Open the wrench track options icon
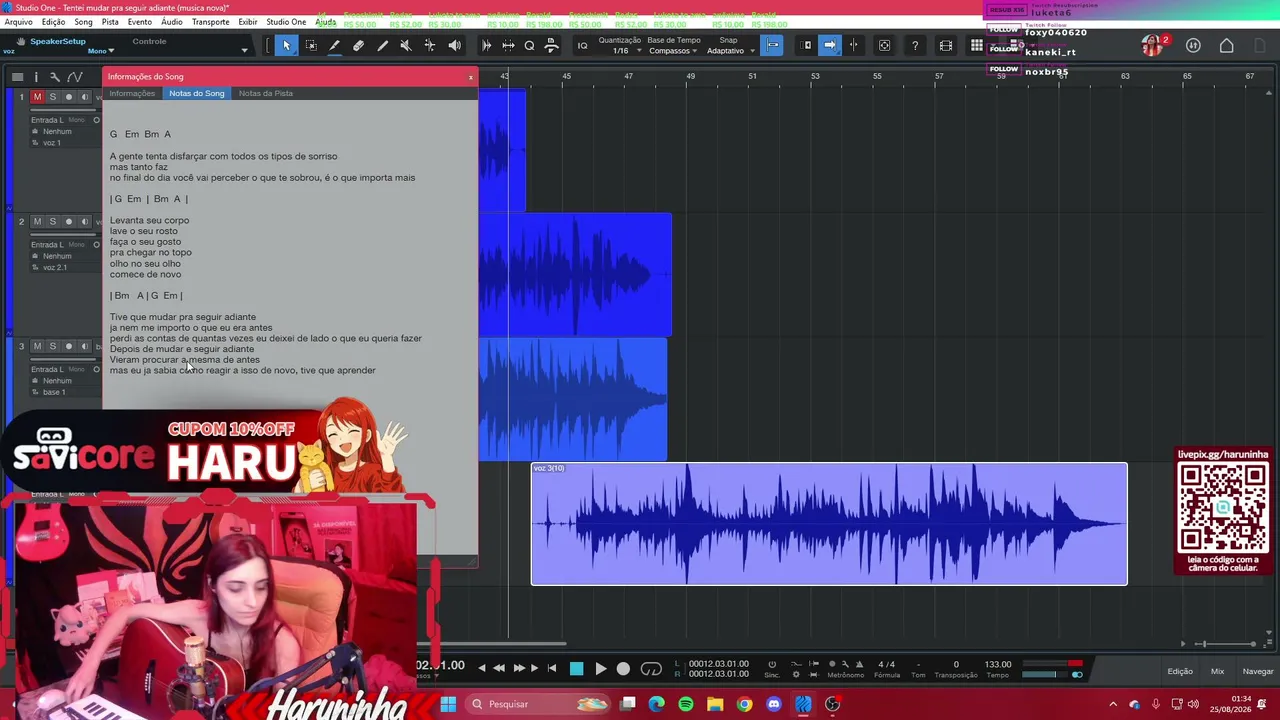Viewport: 1280px width, 720px height. (55, 77)
